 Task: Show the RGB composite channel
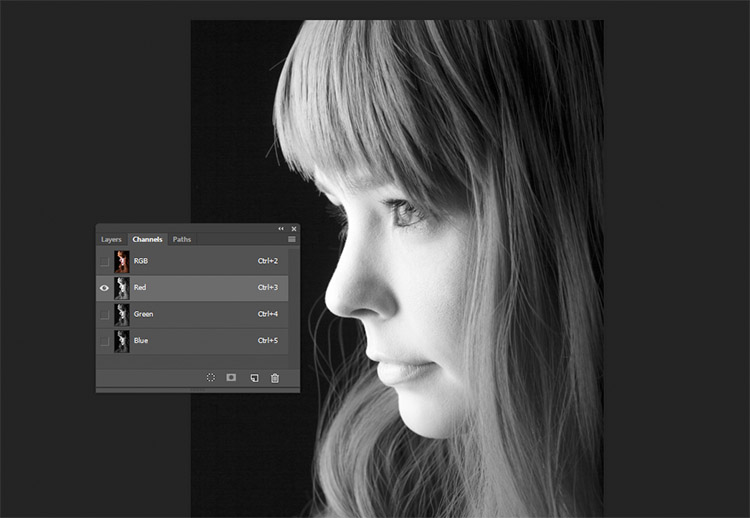click(x=104, y=262)
